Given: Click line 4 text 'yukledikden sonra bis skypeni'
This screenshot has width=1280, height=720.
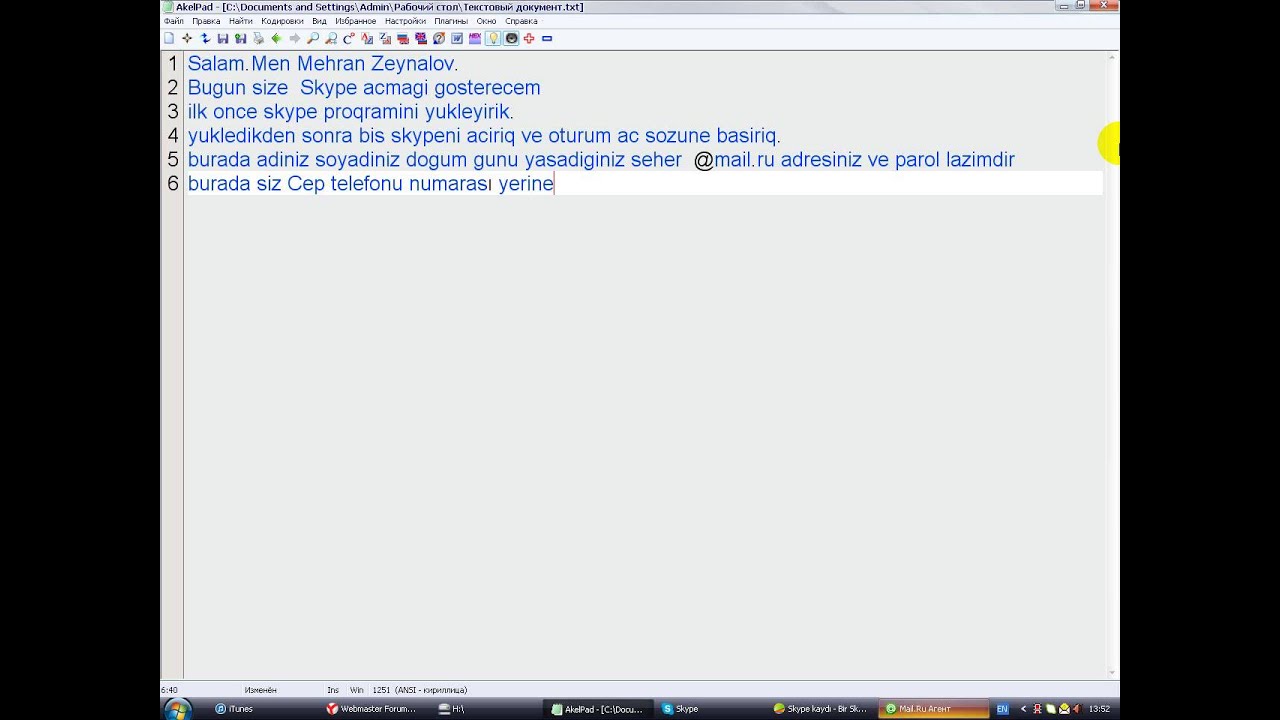Looking at the screenshot, I should [325, 136].
